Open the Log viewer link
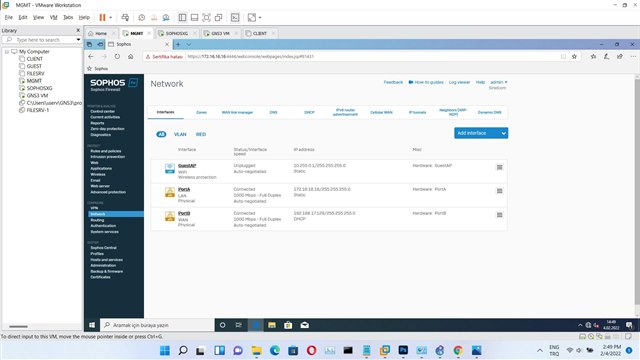This screenshot has height=360, width=640. click(460, 82)
